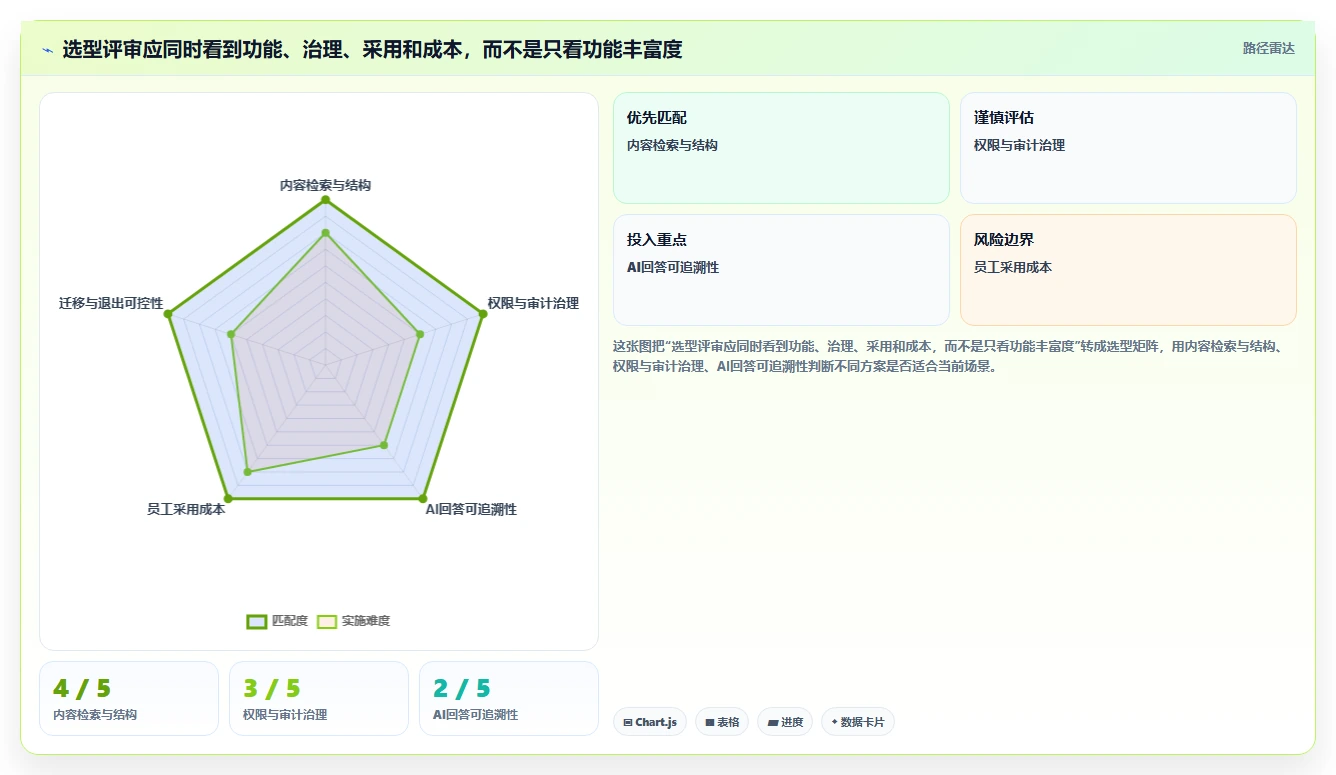The image size is (1336, 775).
Task: Click outer radar point at AI回答可追溯性
Action: (x=422, y=498)
